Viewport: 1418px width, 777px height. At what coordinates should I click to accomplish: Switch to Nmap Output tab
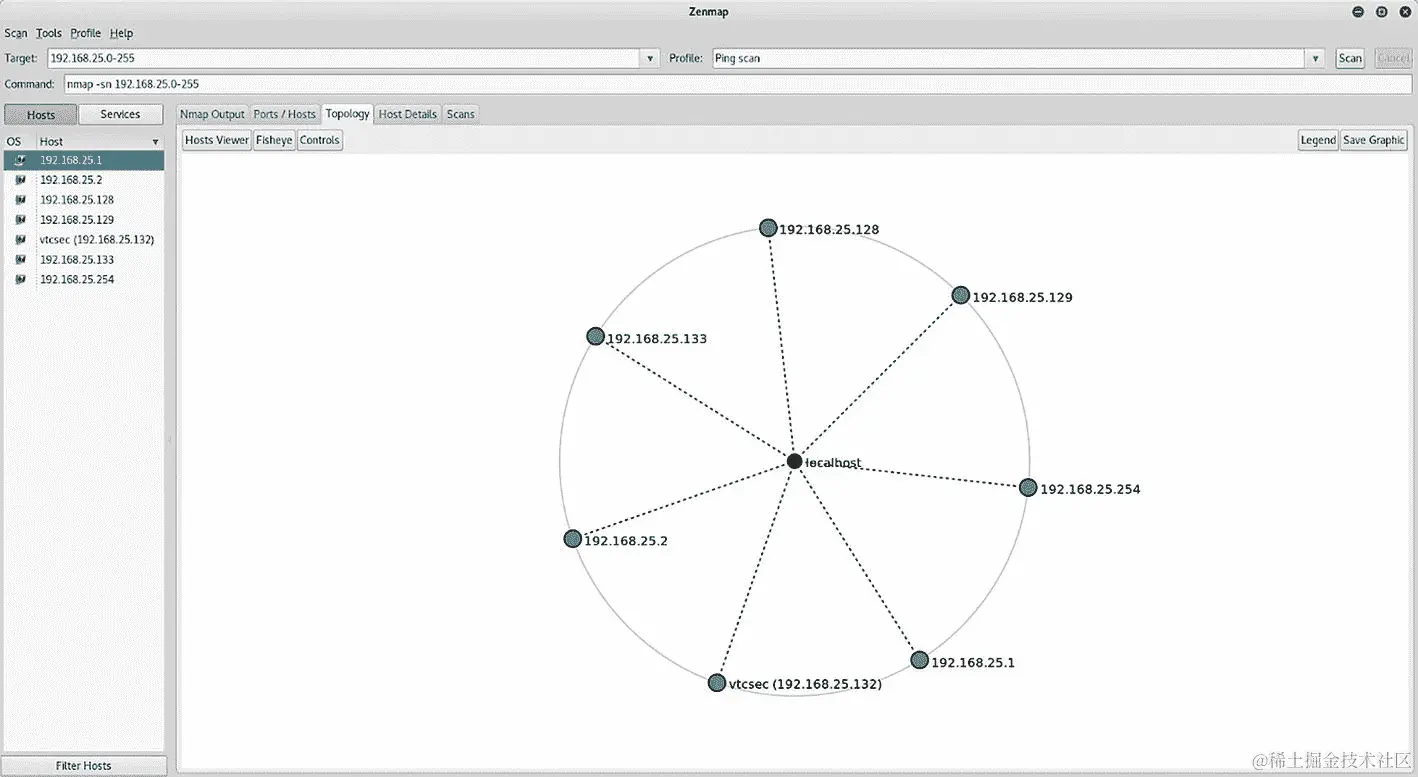click(212, 114)
